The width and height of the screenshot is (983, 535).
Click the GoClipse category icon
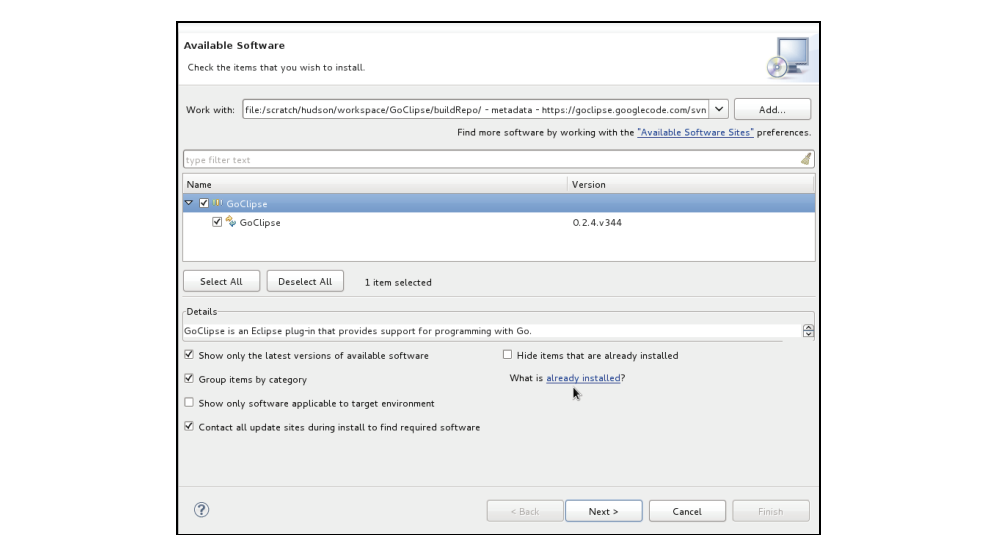pyautogui.click(x=218, y=203)
